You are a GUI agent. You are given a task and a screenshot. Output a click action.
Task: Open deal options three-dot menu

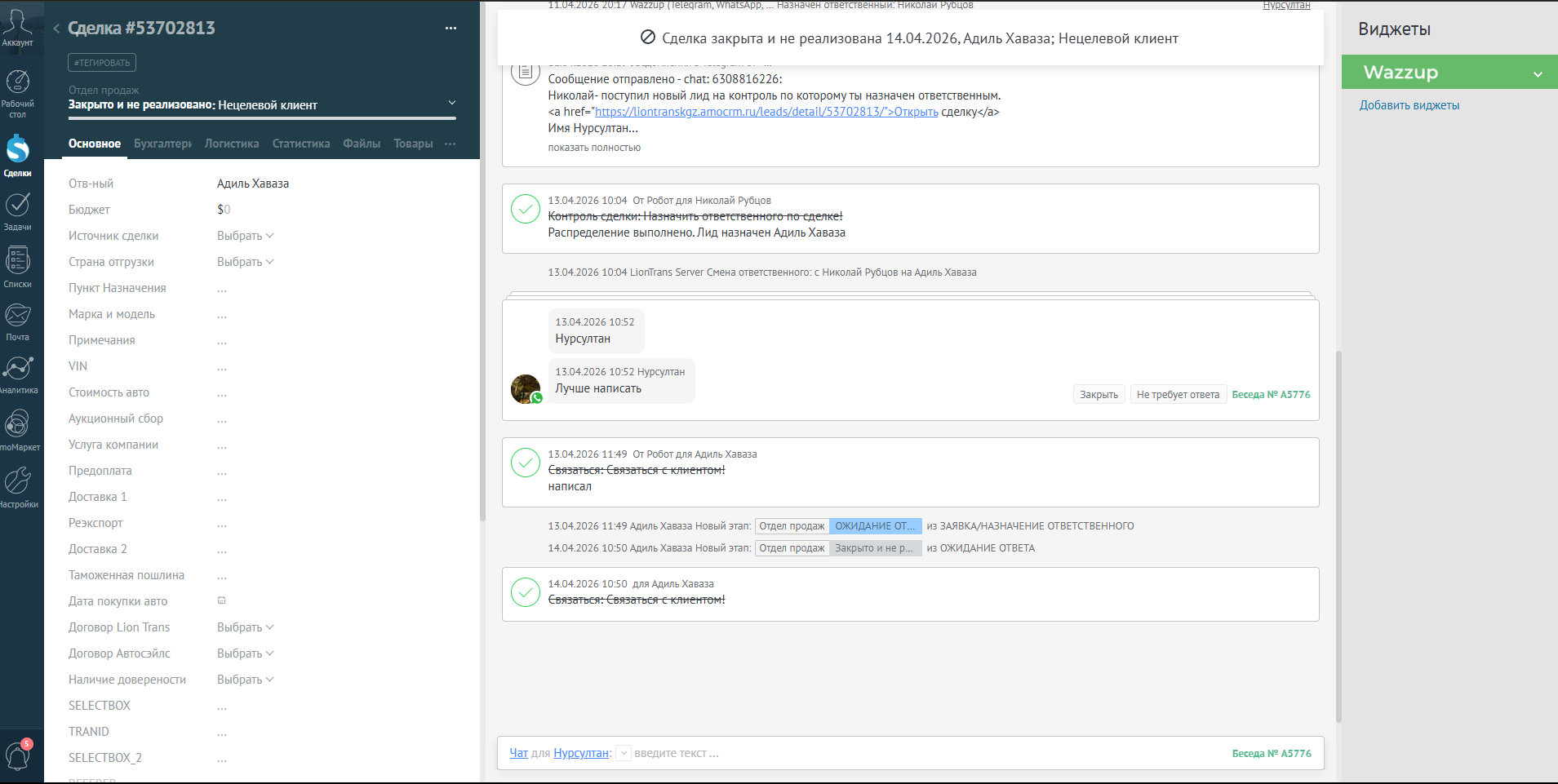(x=451, y=29)
